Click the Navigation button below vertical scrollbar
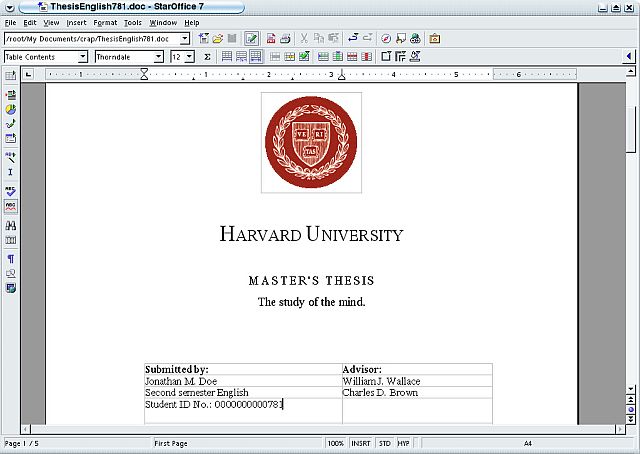Viewport: 640px width, 454px height. pyautogui.click(x=631, y=409)
